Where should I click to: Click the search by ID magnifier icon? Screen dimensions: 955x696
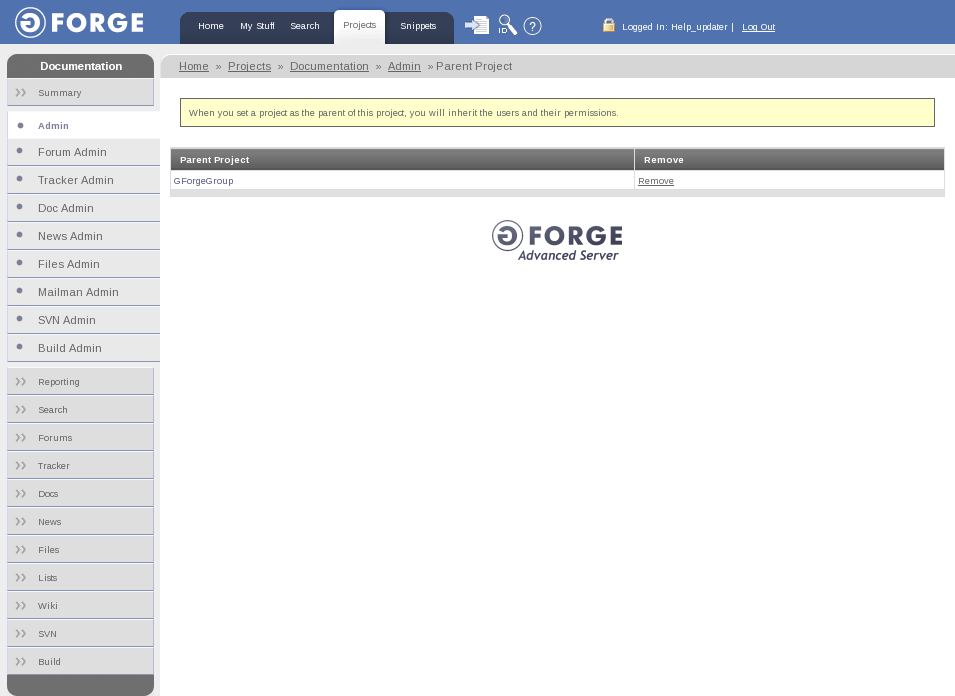(507, 25)
